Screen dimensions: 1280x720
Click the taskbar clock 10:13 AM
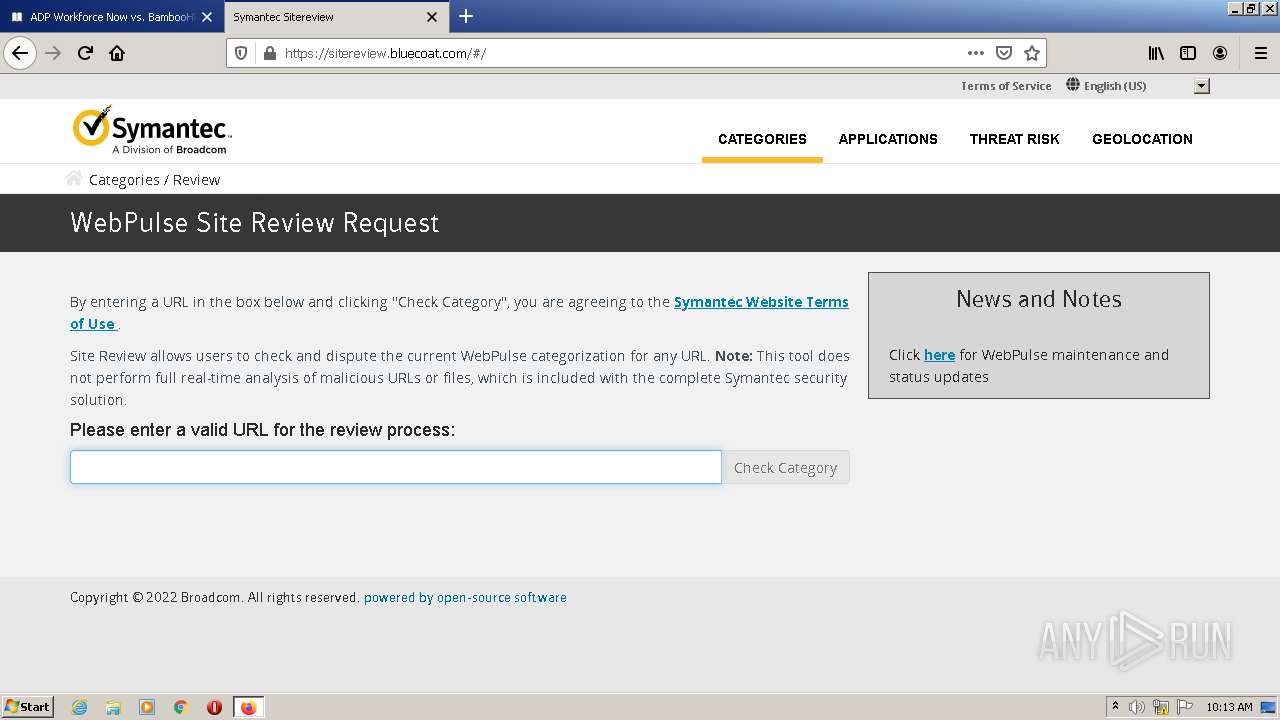click(1229, 707)
